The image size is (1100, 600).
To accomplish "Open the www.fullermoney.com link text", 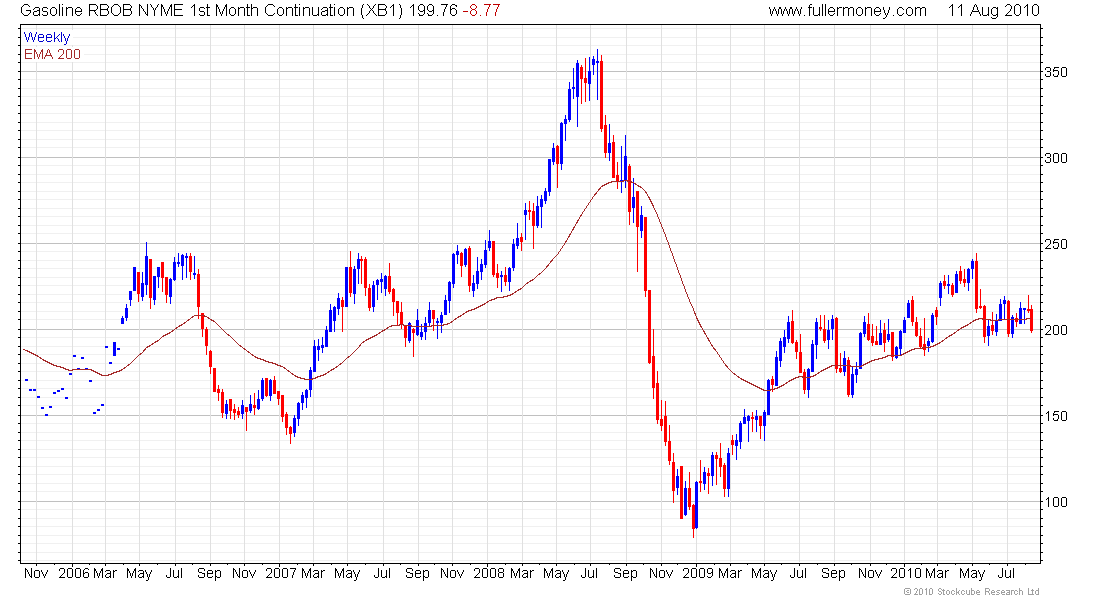I will coord(847,11).
